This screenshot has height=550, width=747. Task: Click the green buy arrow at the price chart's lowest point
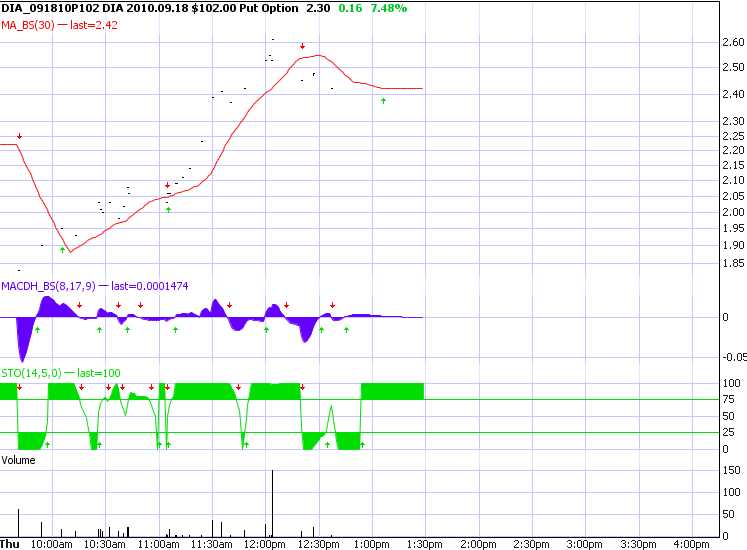(63, 250)
